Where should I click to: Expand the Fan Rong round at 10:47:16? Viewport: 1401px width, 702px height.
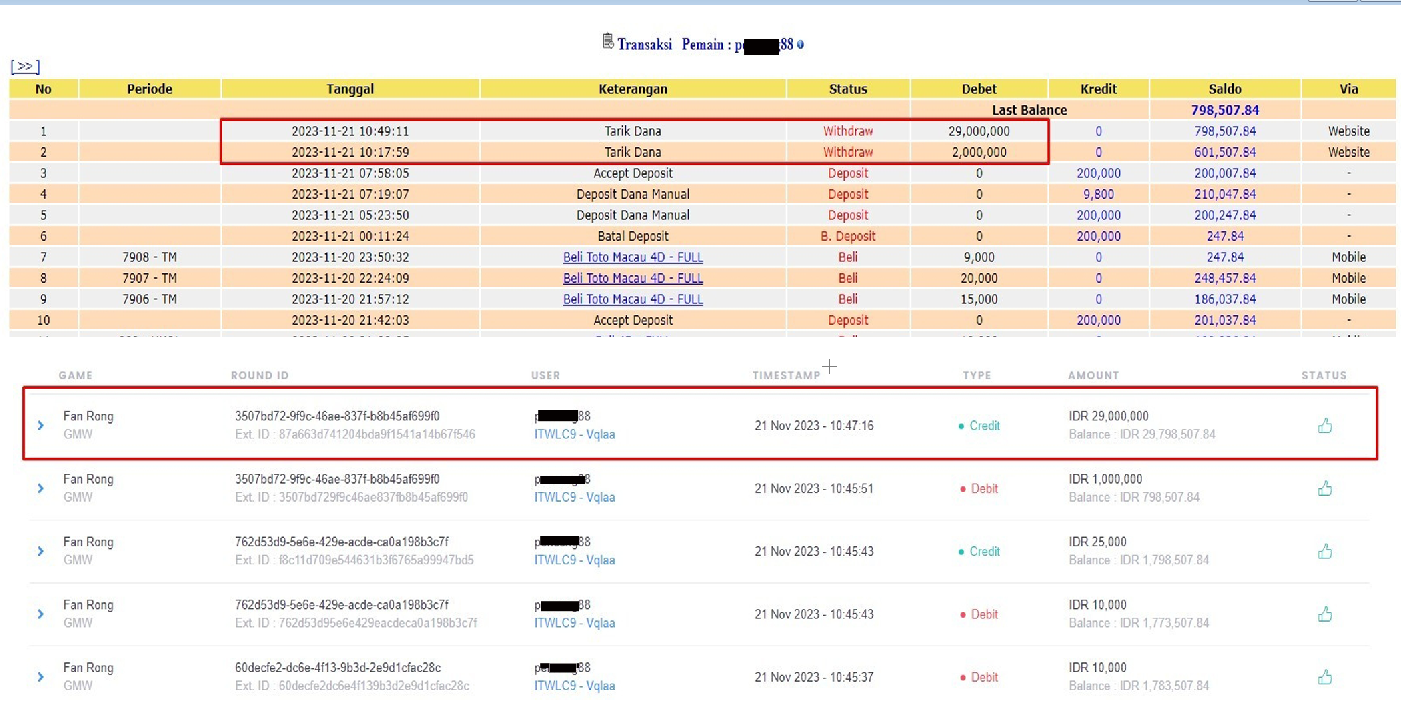point(41,426)
